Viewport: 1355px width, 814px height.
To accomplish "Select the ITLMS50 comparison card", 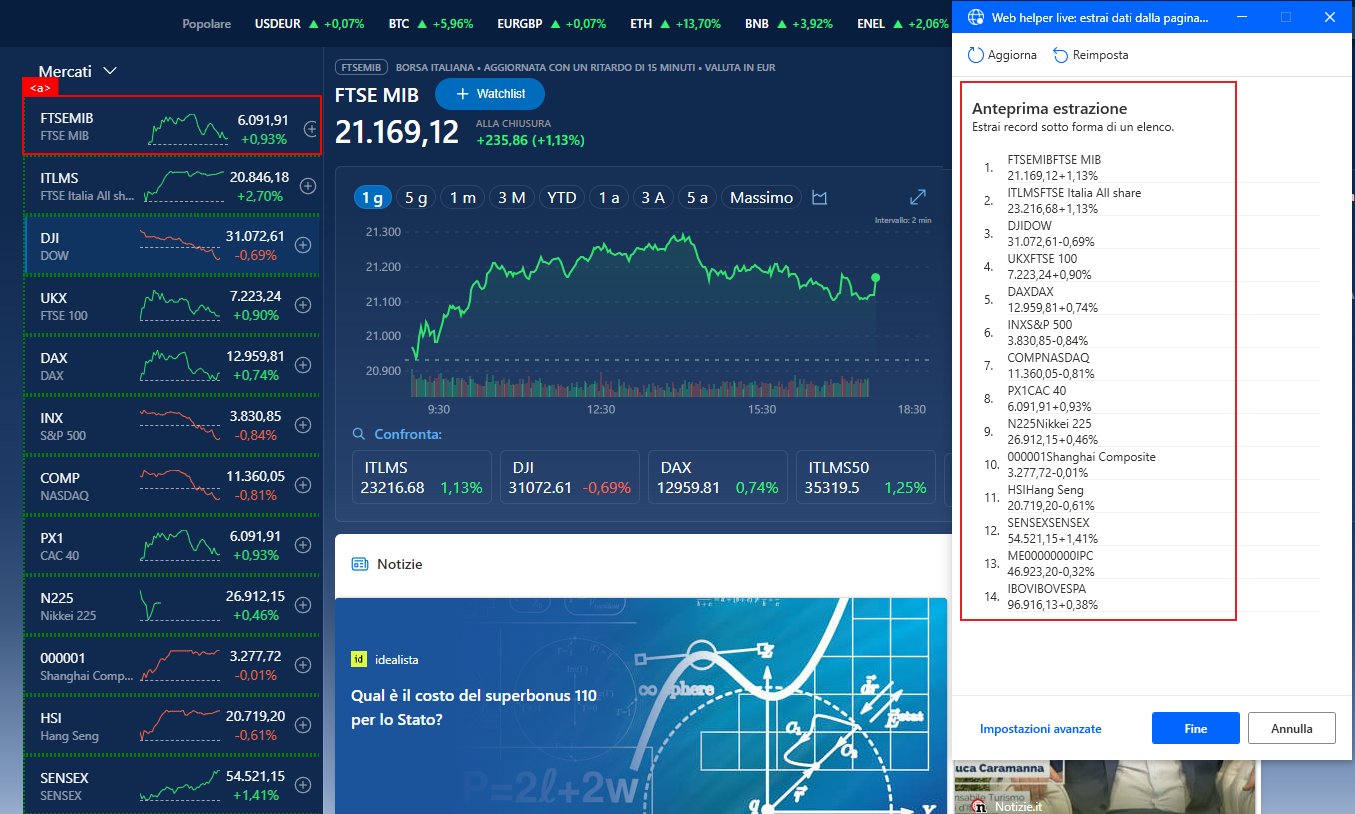I will click(x=865, y=477).
